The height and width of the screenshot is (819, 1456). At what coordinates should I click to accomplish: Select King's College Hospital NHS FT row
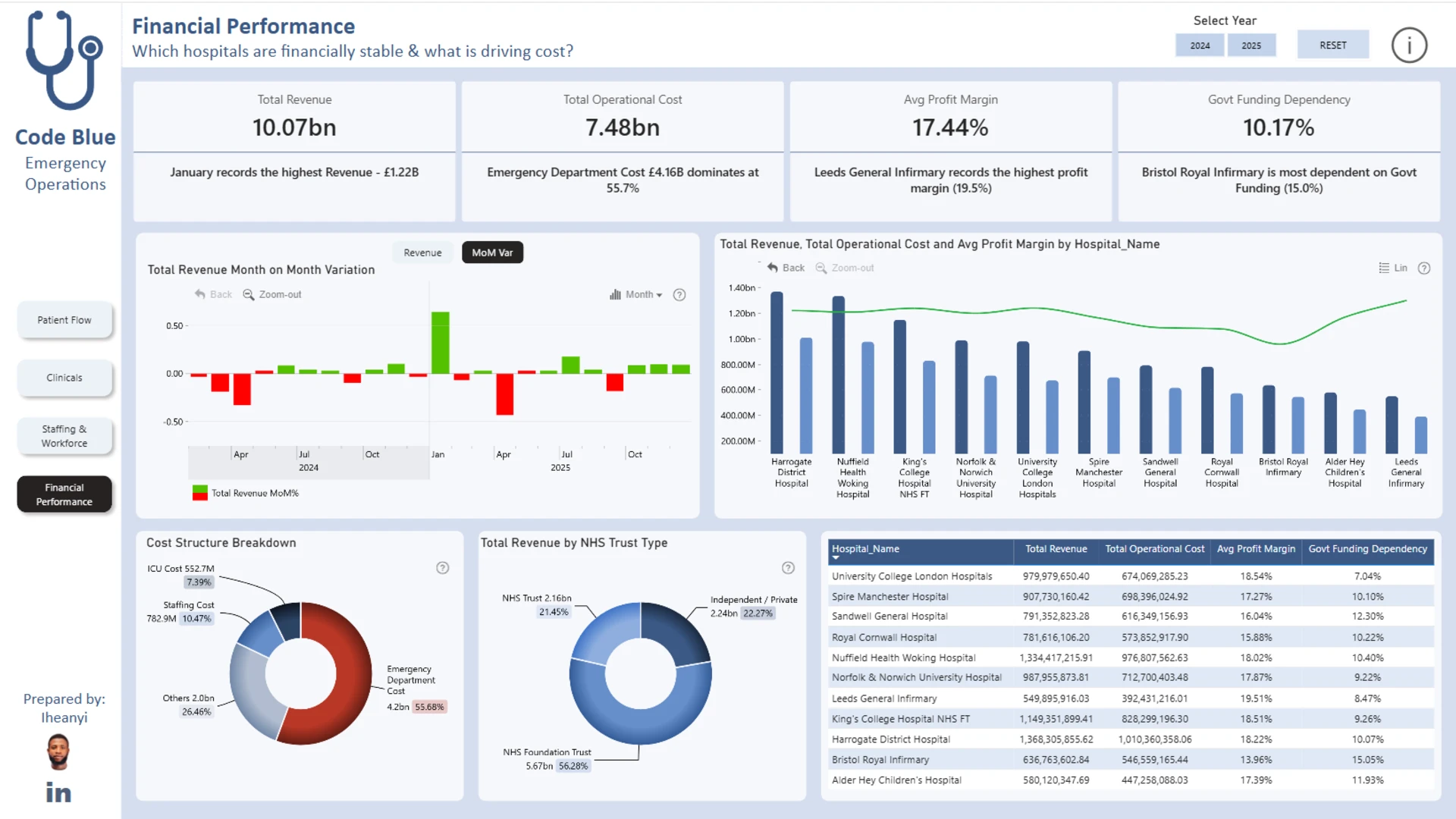[1131, 719]
